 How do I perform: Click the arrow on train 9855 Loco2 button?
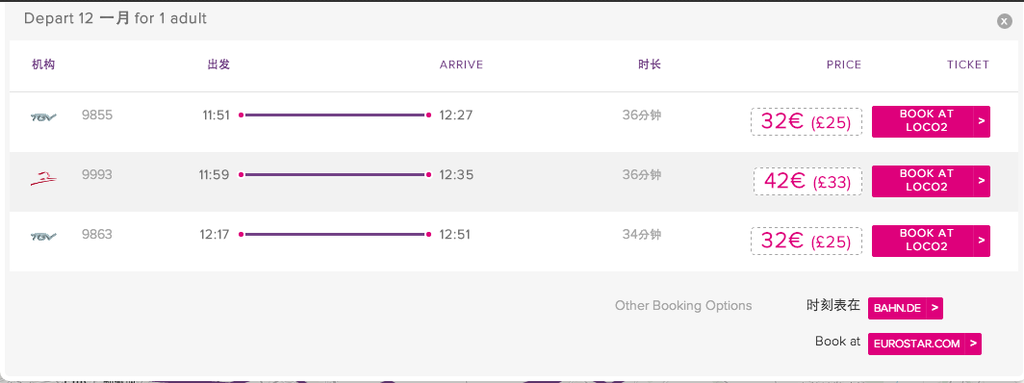click(982, 122)
